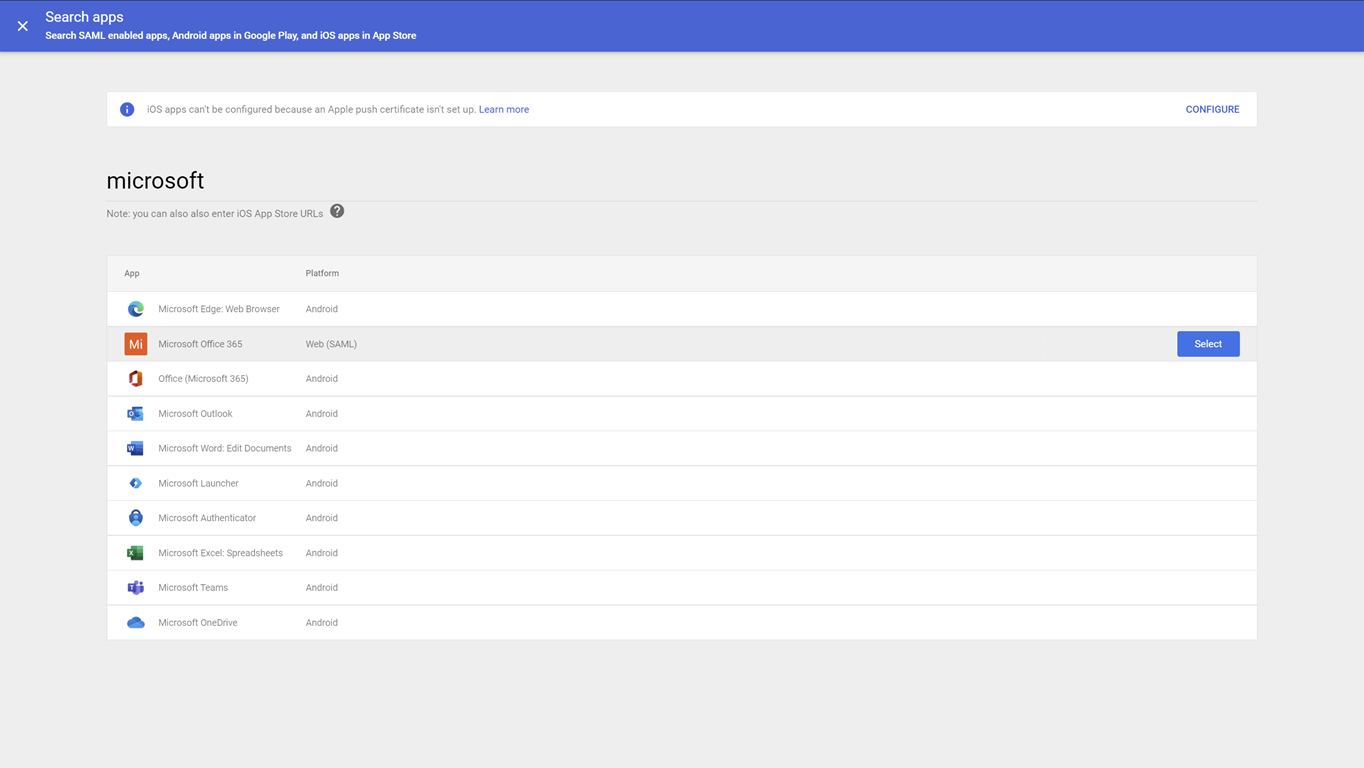Click the Microsoft Outlook icon
1364x768 pixels.
click(x=135, y=414)
